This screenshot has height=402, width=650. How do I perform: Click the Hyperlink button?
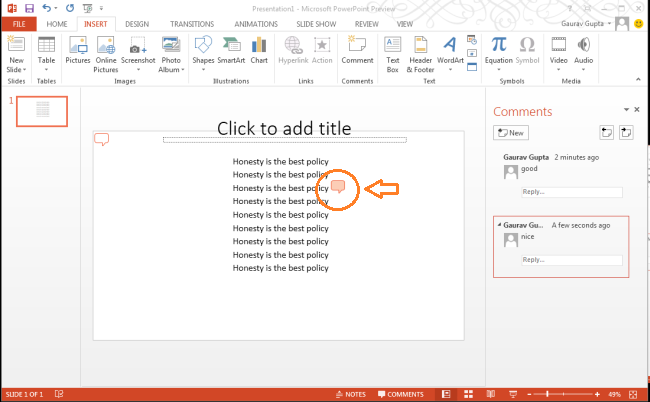point(293,50)
